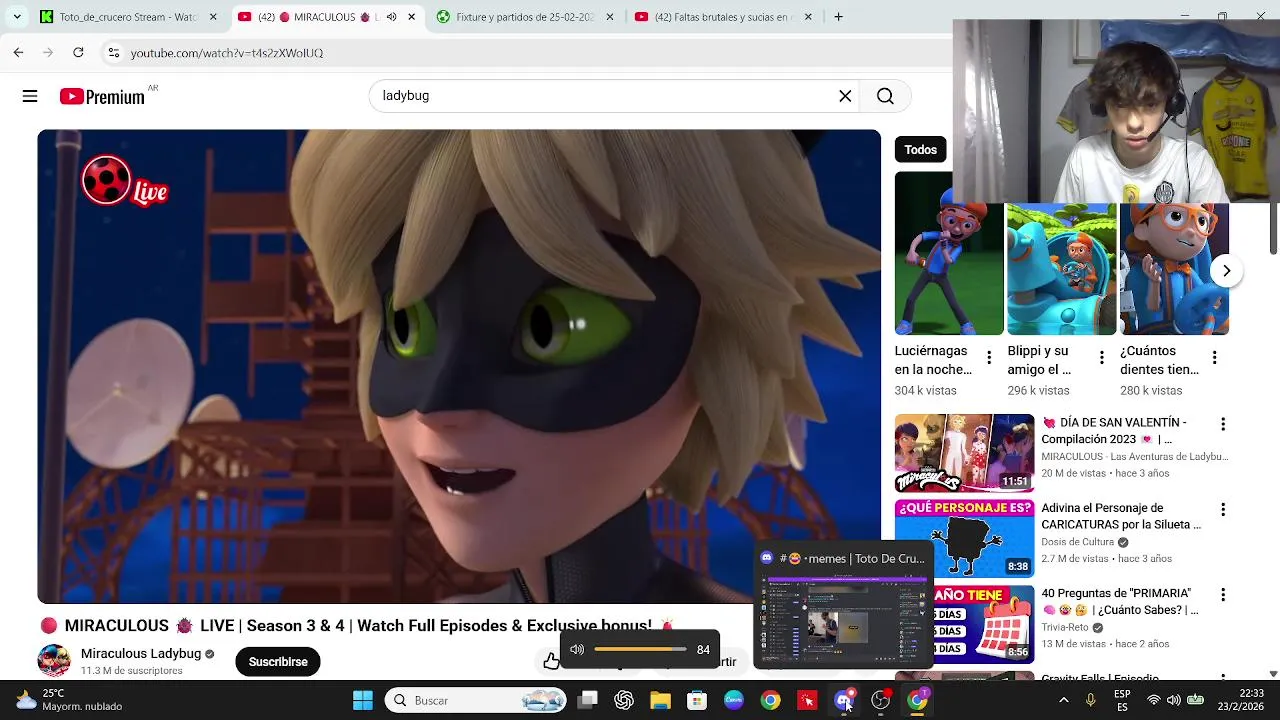Click the Windows Buscar search box
This screenshot has height=720, width=1280.
(477, 700)
